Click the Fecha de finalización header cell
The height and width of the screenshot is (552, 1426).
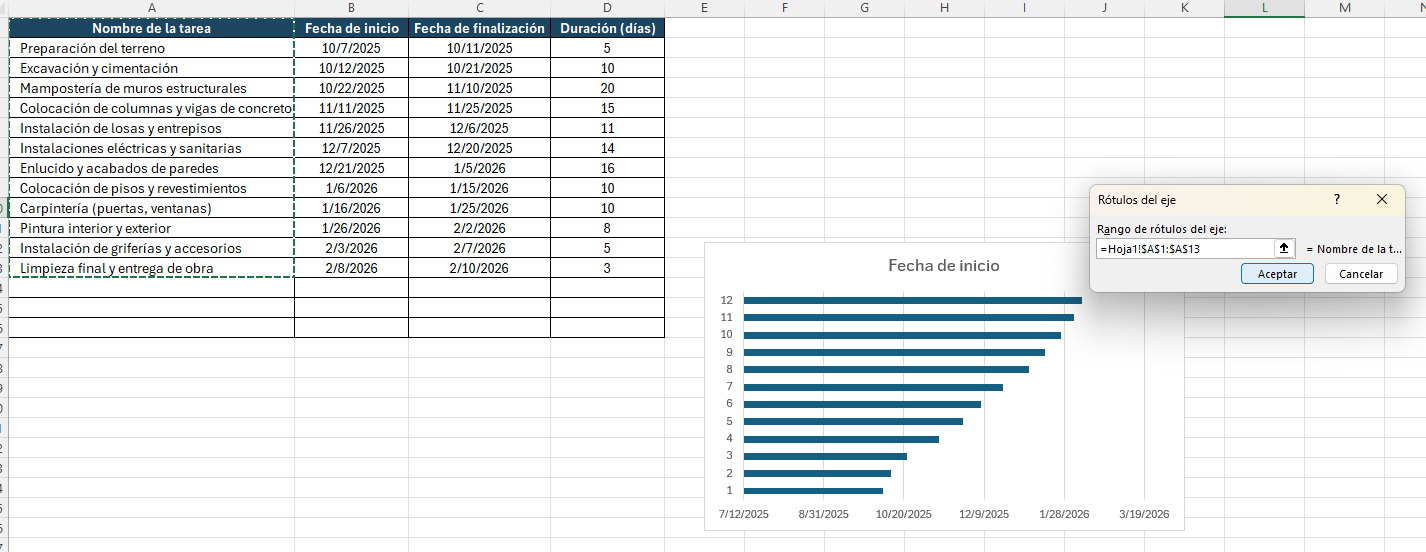coord(479,28)
